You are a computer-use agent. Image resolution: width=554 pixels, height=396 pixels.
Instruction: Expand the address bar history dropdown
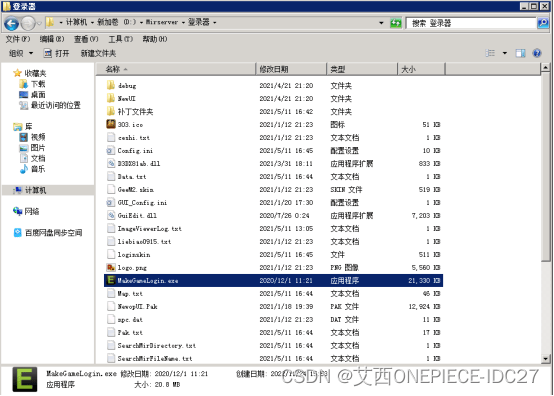(x=381, y=23)
